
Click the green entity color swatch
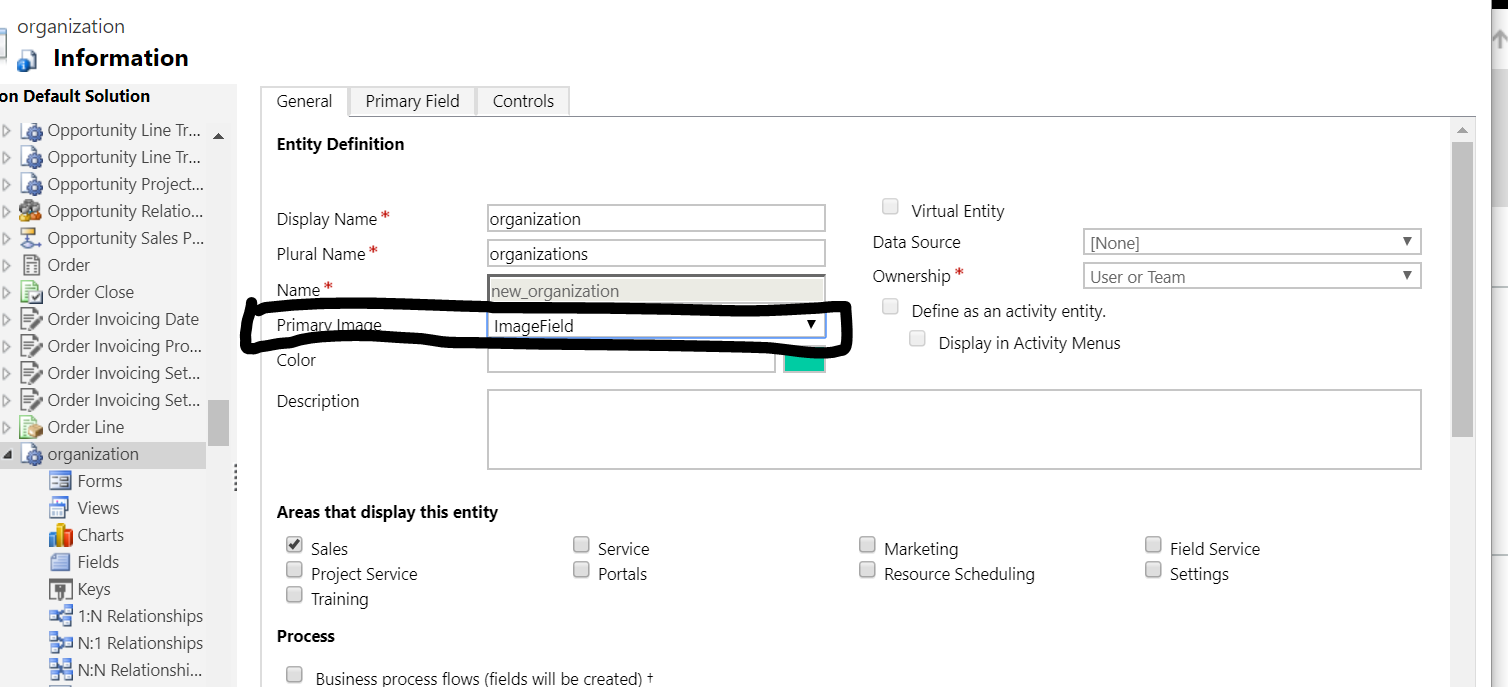(804, 362)
